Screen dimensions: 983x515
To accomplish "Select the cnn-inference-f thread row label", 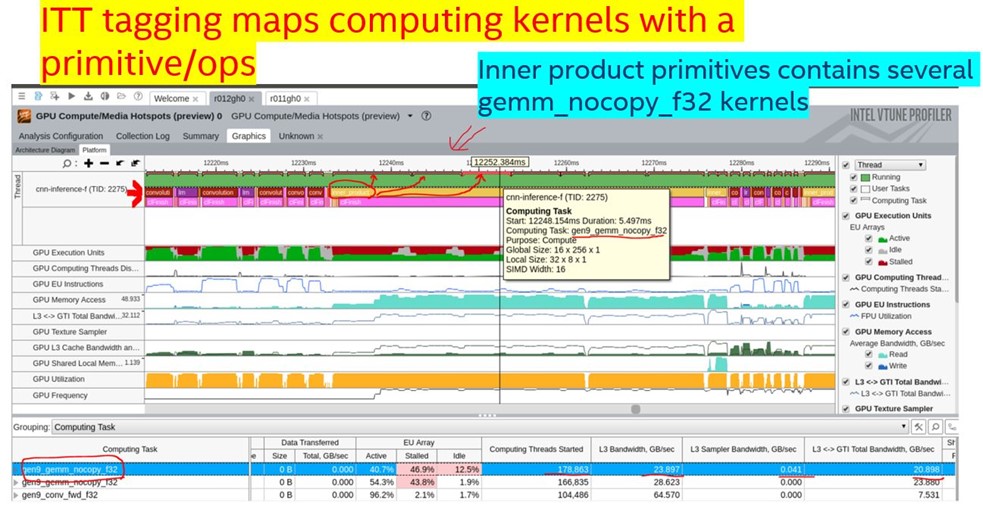I will click(x=81, y=189).
